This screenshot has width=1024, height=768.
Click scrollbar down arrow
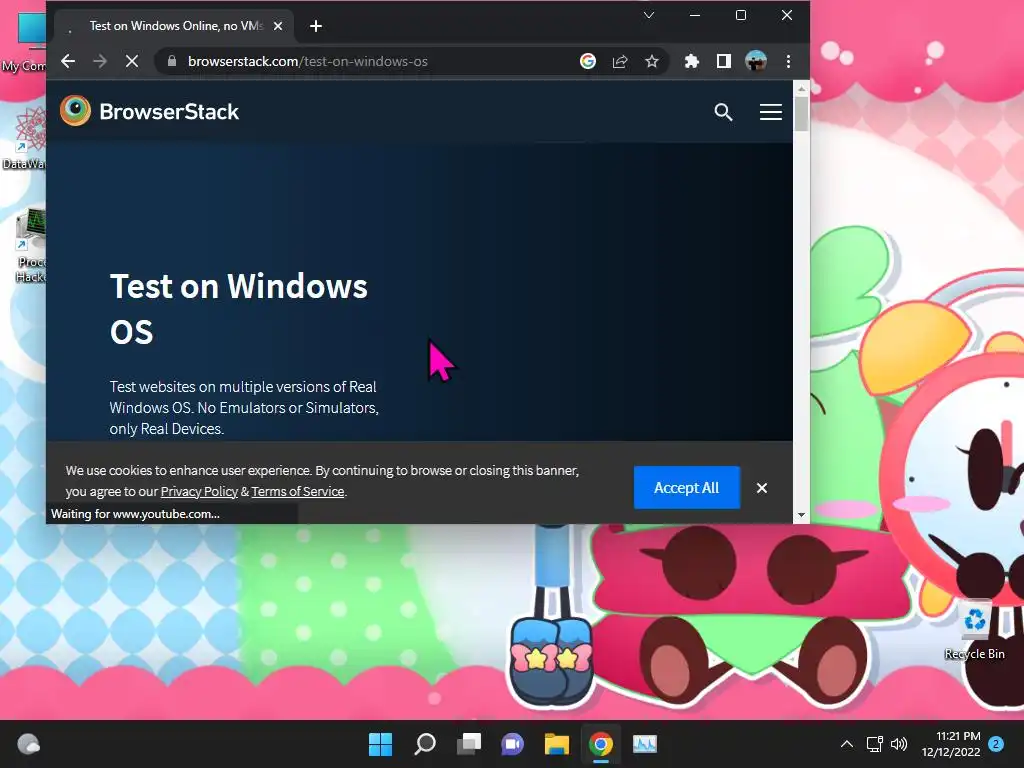click(801, 515)
